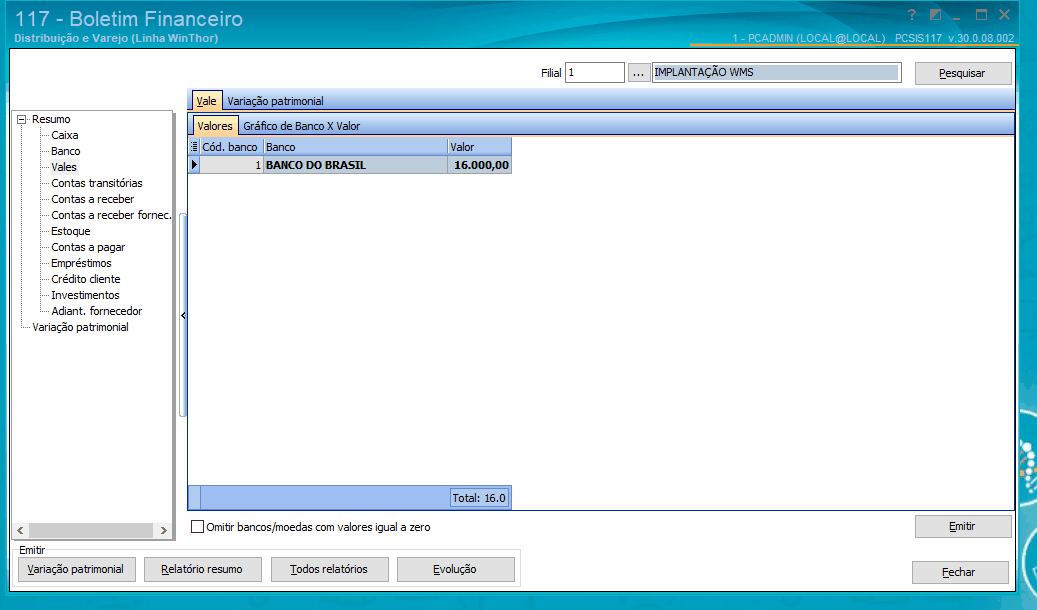
Task: Click the Total: 16.0 footer cell
Action: (479, 498)
